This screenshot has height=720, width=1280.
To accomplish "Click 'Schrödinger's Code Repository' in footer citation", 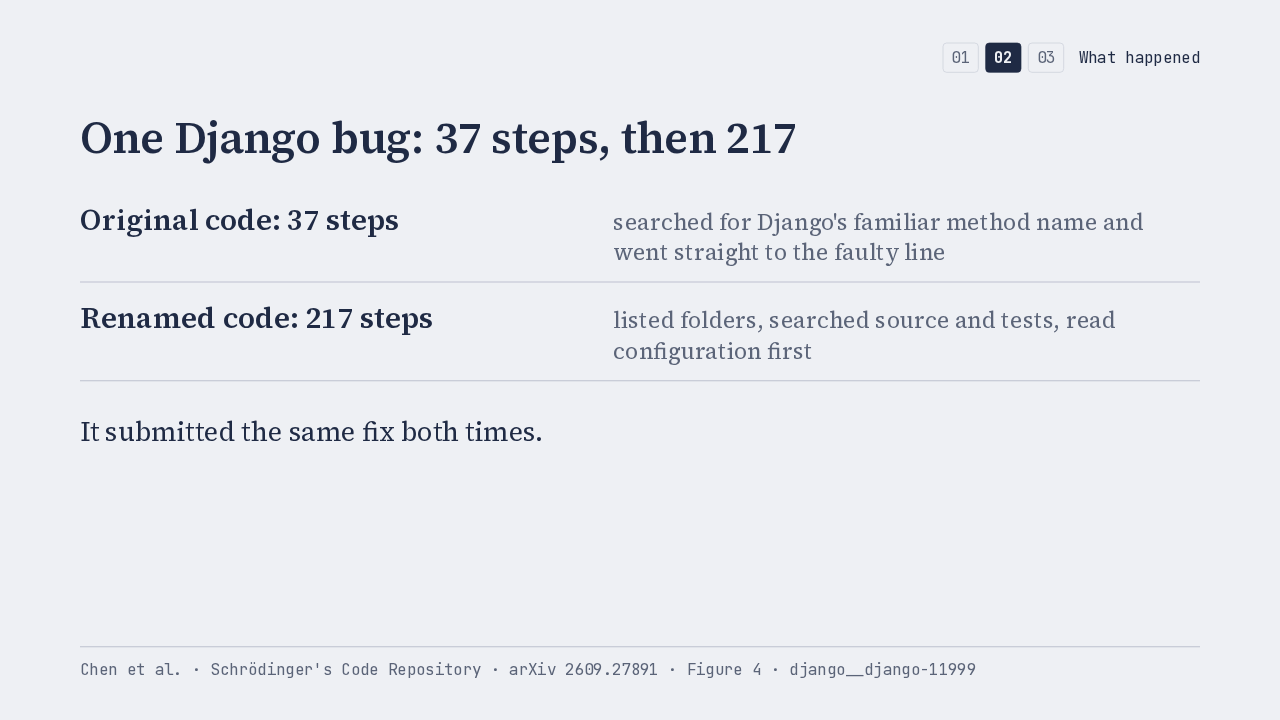I will 346,670.
